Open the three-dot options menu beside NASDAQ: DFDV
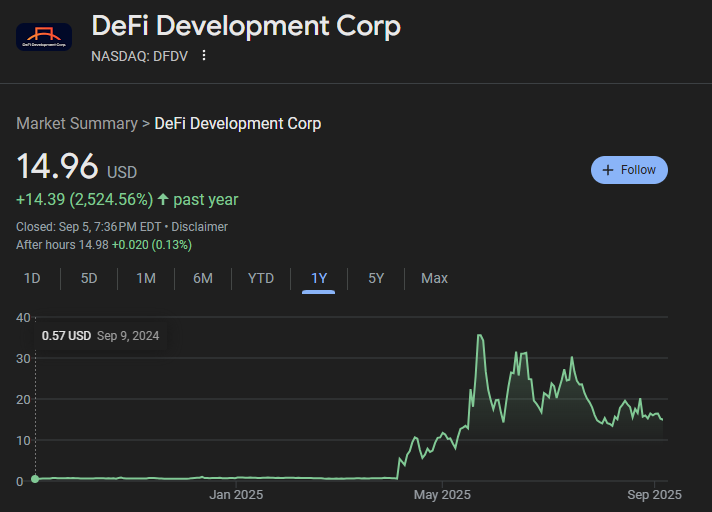Image resolution: width=712 pixels, height=512 pixels. point(204,55)
